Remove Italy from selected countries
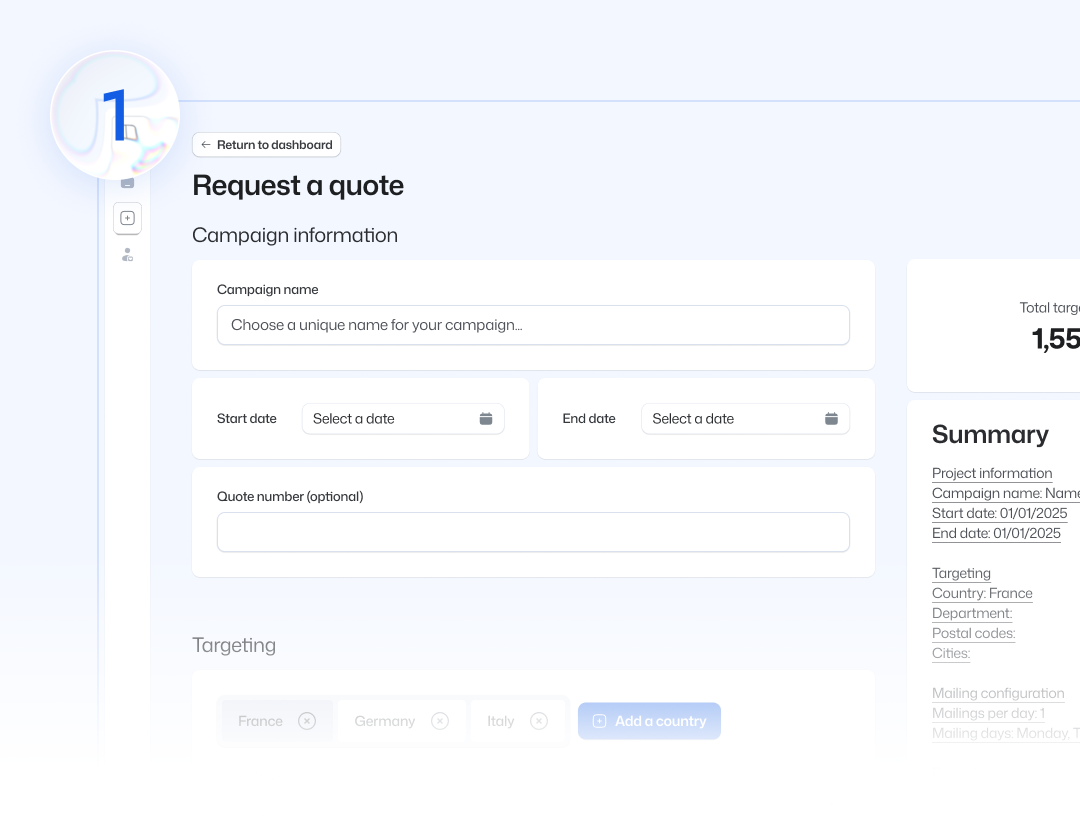The height and width of the screenshot is (840, 1080). tap(539, 720)
